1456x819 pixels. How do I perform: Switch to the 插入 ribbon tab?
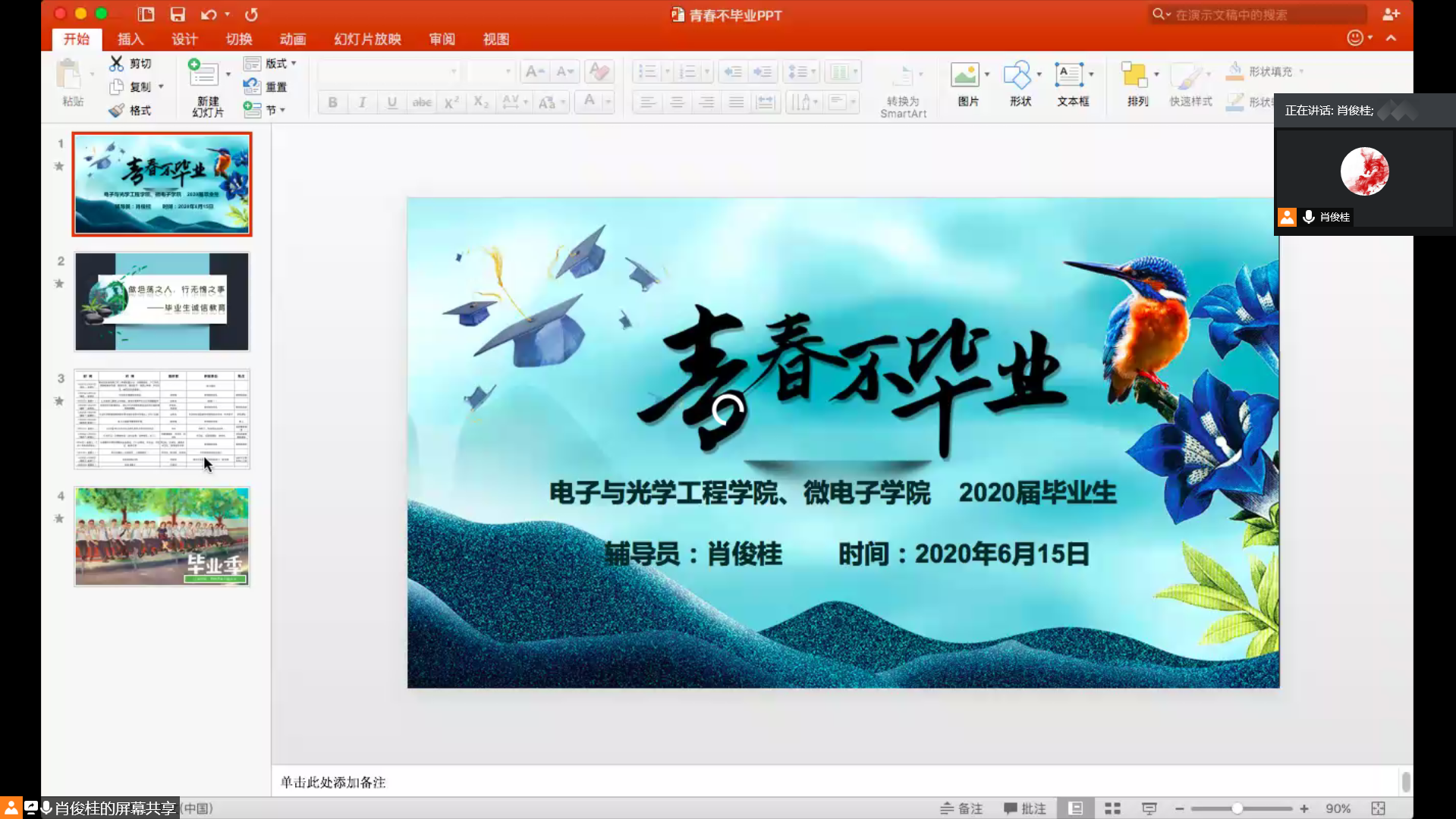coord(131,39)
